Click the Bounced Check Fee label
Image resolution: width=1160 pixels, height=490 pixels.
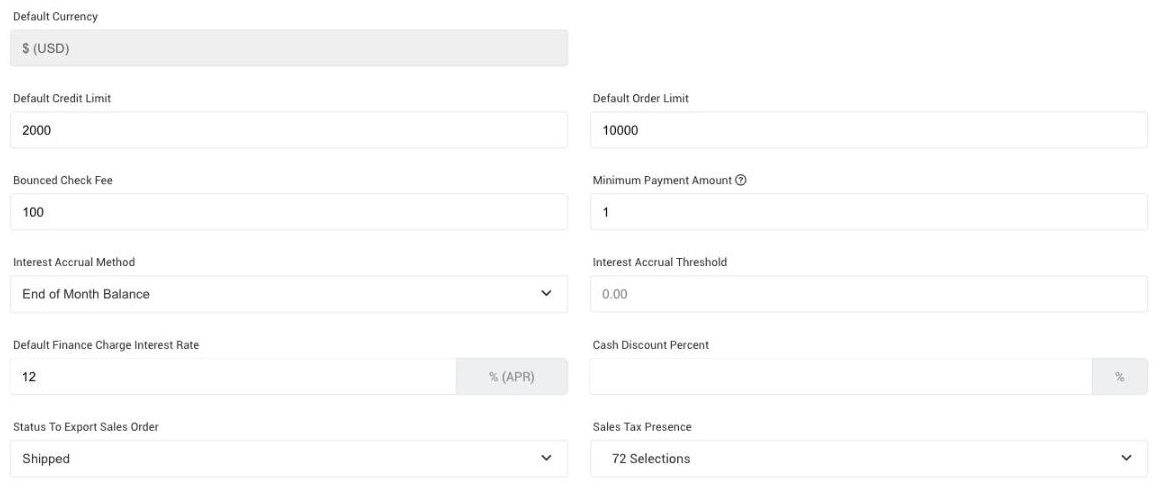click(x=63, y=180)
